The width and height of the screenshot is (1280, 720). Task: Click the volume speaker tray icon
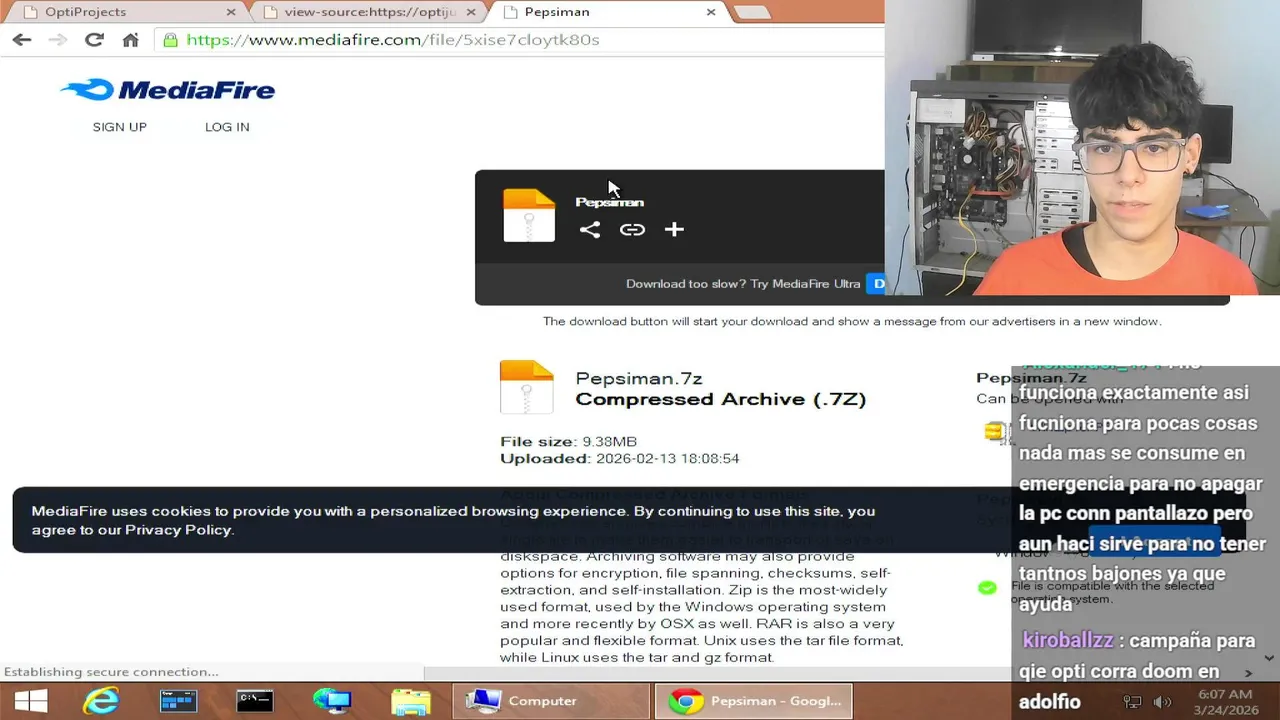1162,702
